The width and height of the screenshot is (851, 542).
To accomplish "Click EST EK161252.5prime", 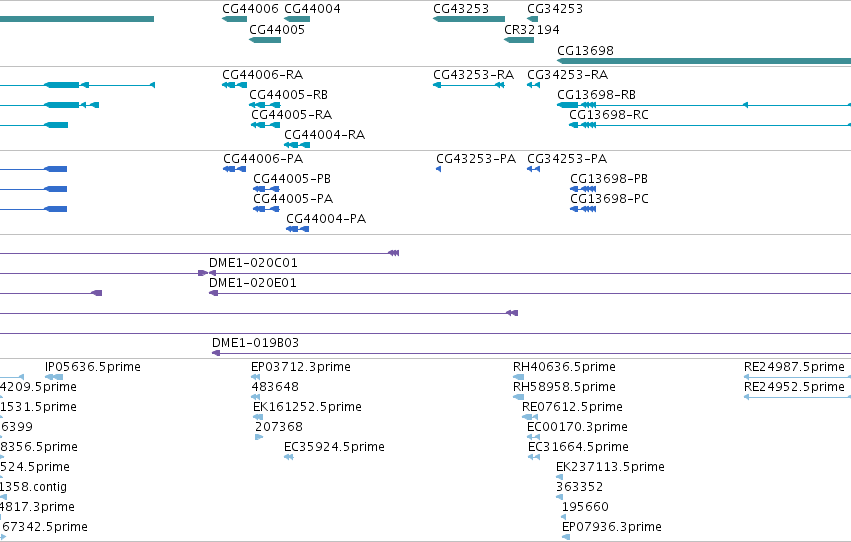I will click(307, 407).
